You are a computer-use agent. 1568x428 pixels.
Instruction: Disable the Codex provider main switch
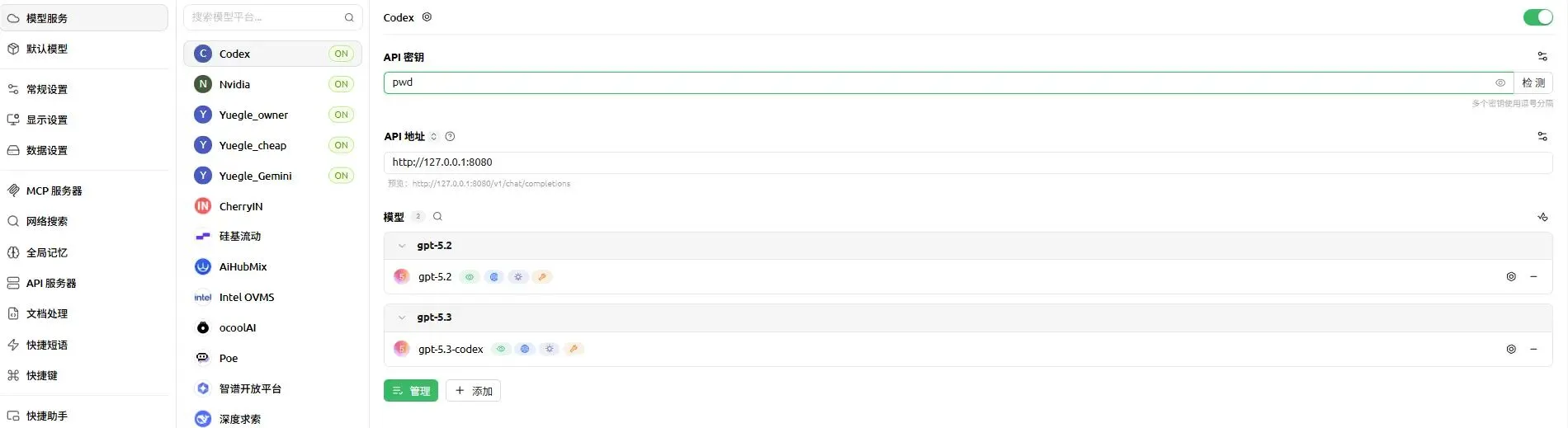pos(1537,17)
